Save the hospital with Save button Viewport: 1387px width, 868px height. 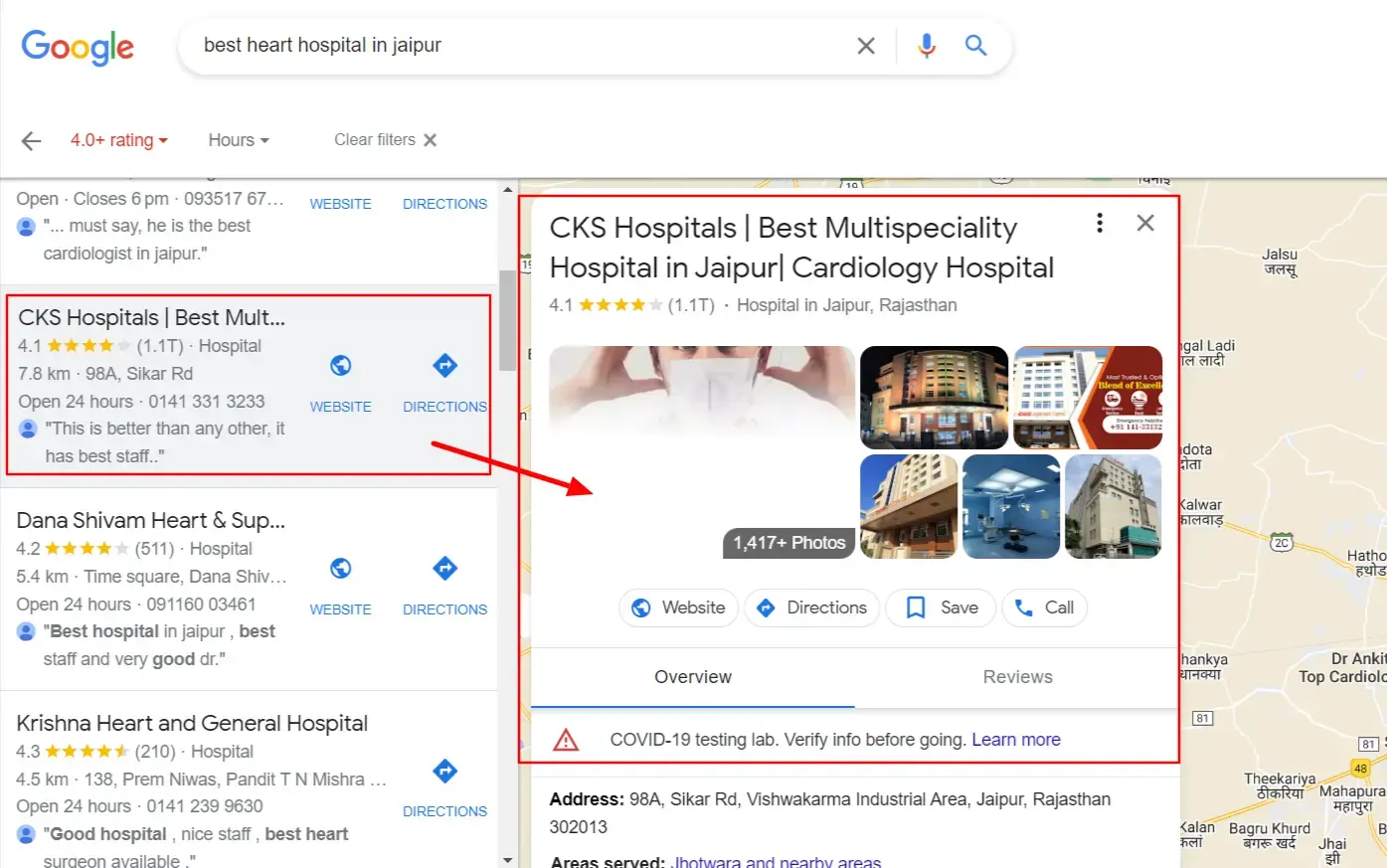(941, 608)
